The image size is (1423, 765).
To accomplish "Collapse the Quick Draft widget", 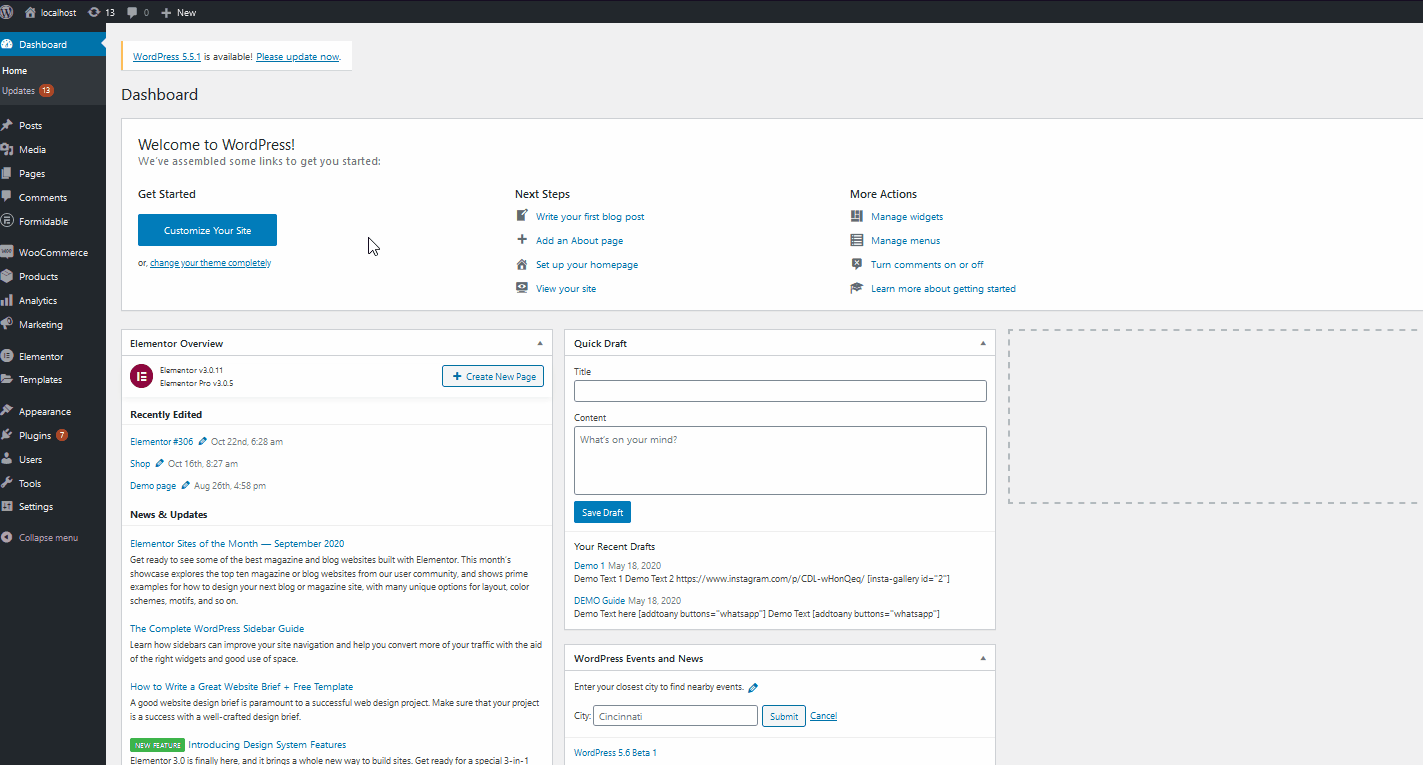I will (x=983, y=343).
